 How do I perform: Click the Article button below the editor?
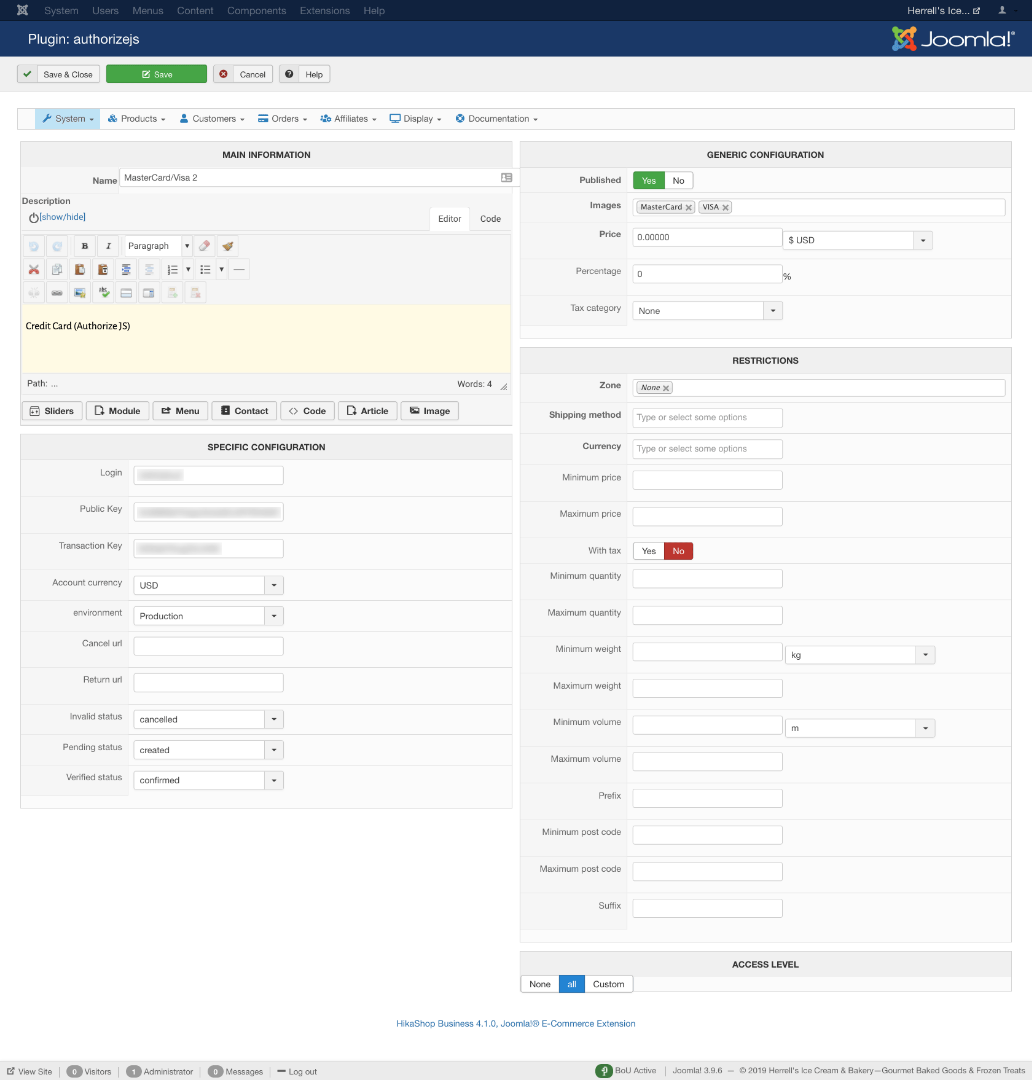coord(368,411)
